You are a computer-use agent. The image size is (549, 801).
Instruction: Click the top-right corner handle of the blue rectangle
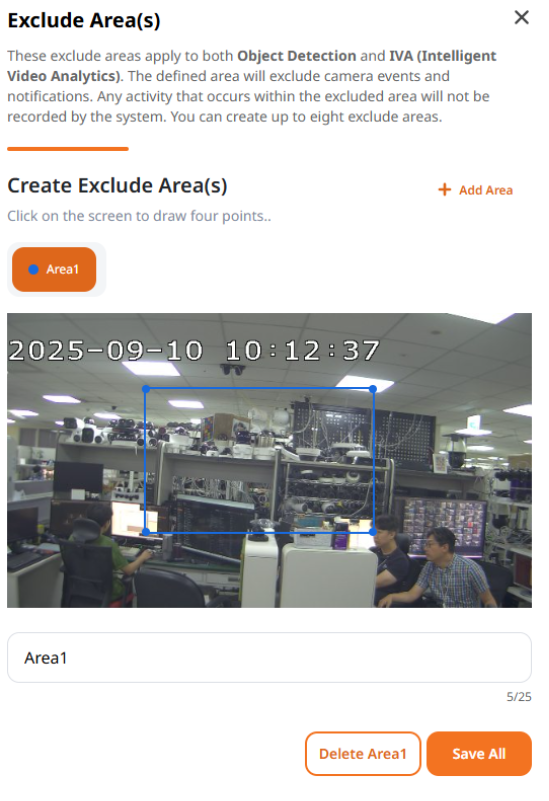[x=373, y=389]
